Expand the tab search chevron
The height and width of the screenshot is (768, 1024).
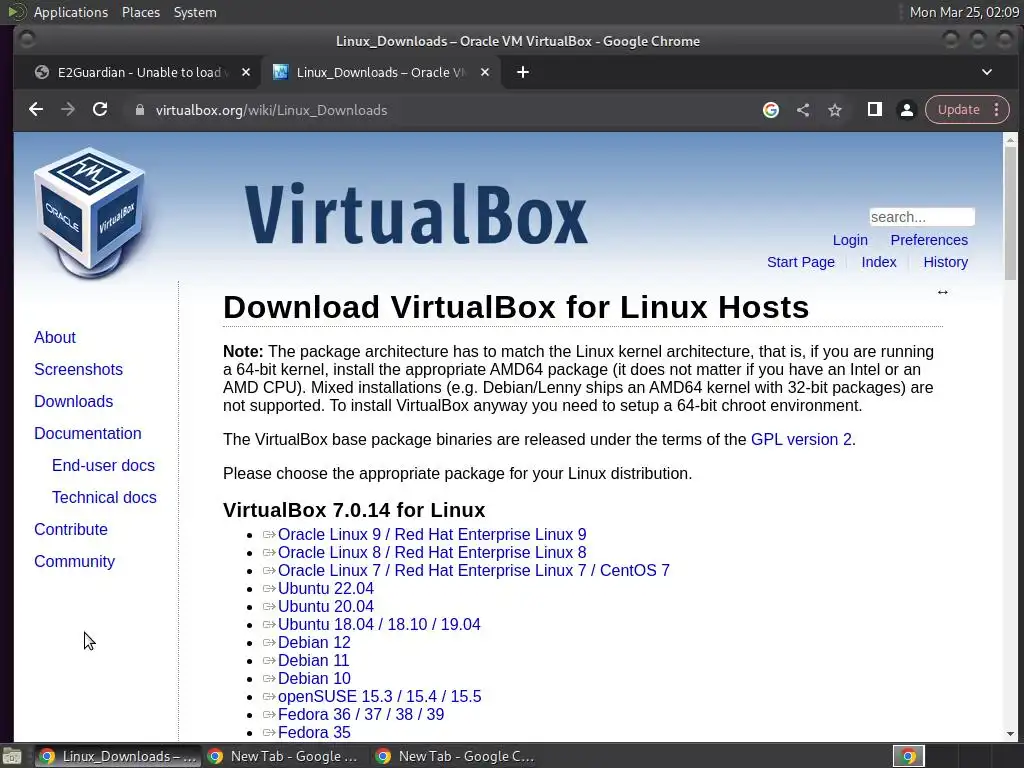pos(987,72)
